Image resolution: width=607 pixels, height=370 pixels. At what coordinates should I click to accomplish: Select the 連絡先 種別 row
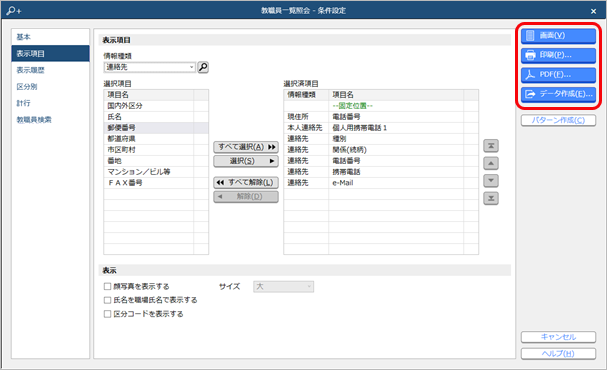381,139
